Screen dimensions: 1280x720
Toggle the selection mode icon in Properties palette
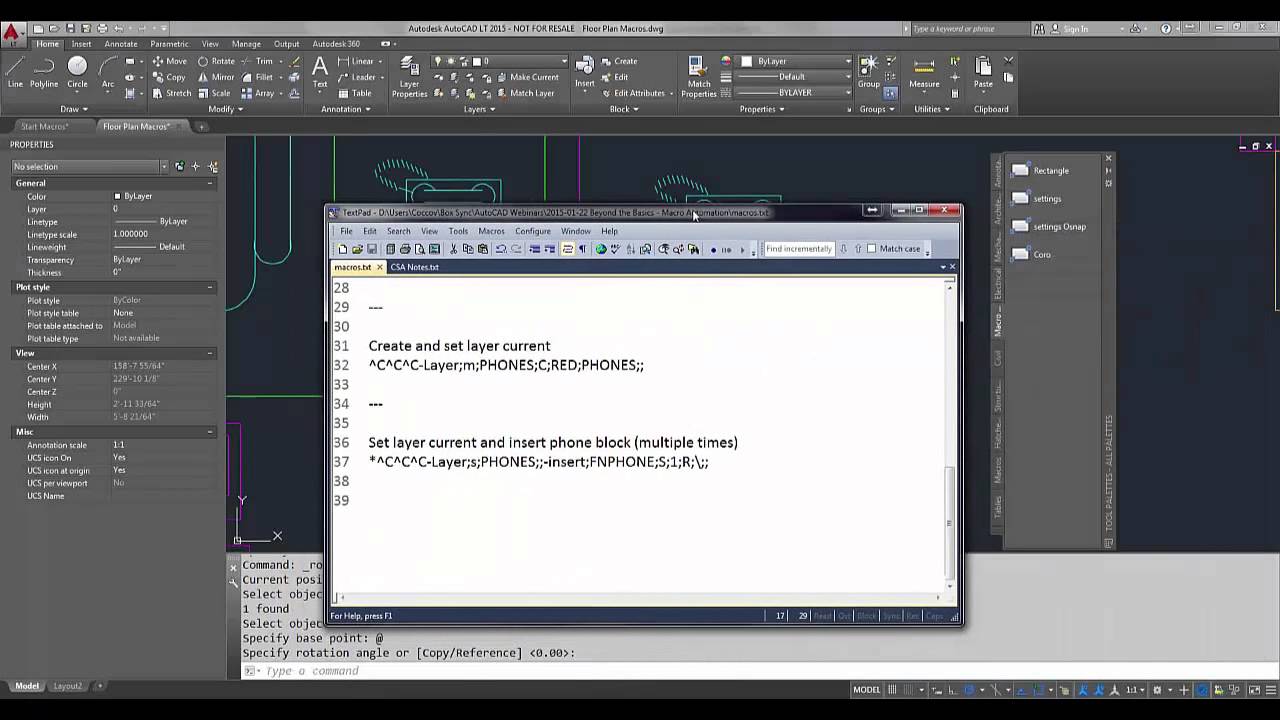[x=179, y=167]
